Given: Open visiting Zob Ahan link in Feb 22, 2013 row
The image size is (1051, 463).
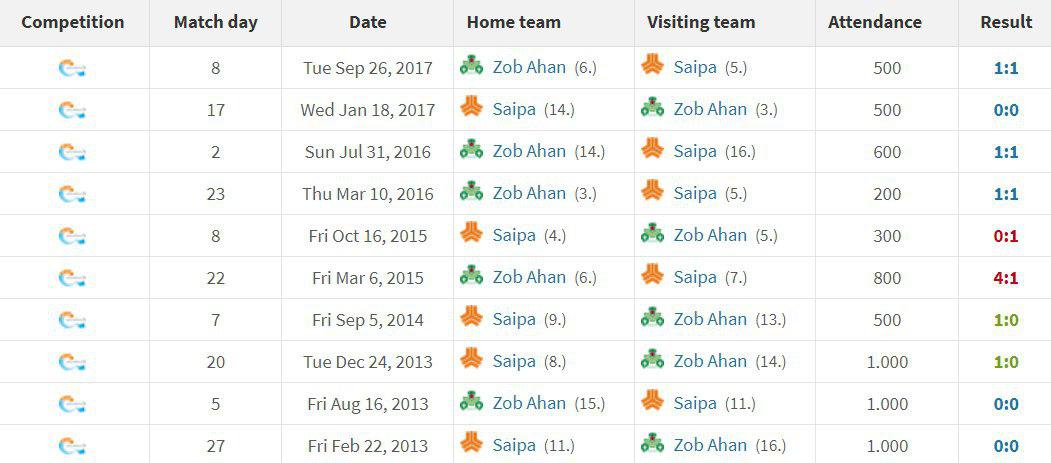Looking at the screenshot, I should pyautogui.click(x=710, y=446).
